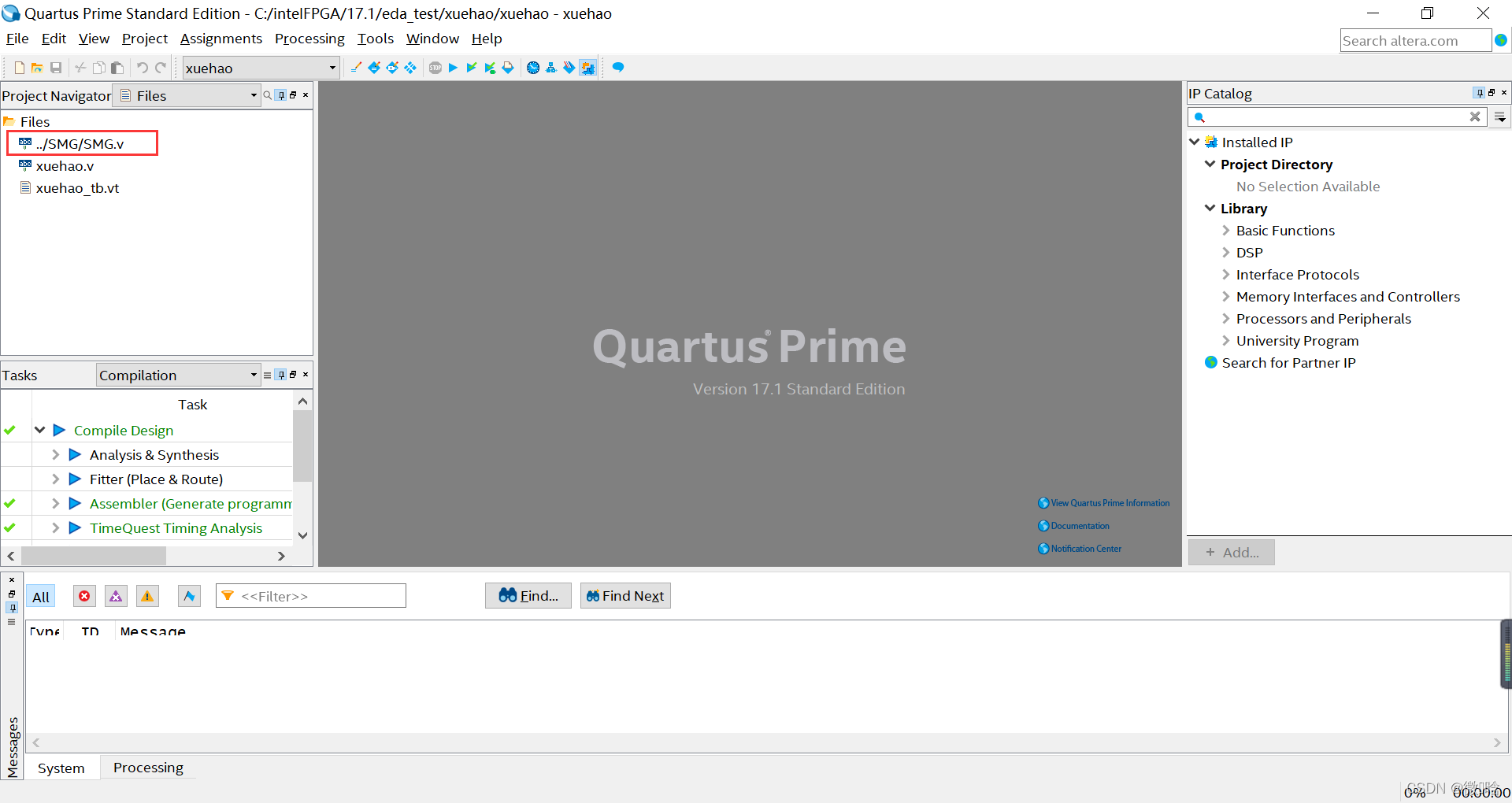Viewport: 1512px width, 803px height.
Task: Click the Cut scissors icon
Action: tap(80, 68)
